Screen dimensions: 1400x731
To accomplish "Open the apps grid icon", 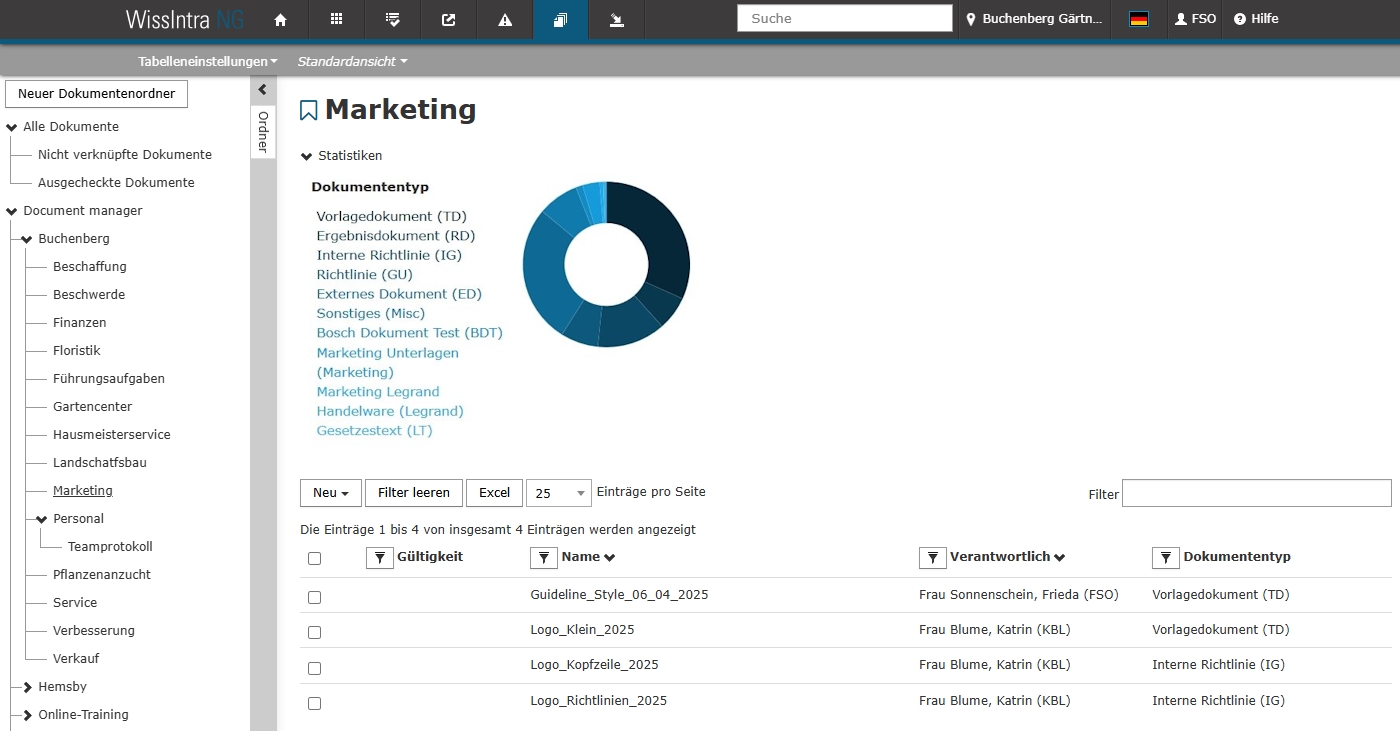I will pos(336,19).
